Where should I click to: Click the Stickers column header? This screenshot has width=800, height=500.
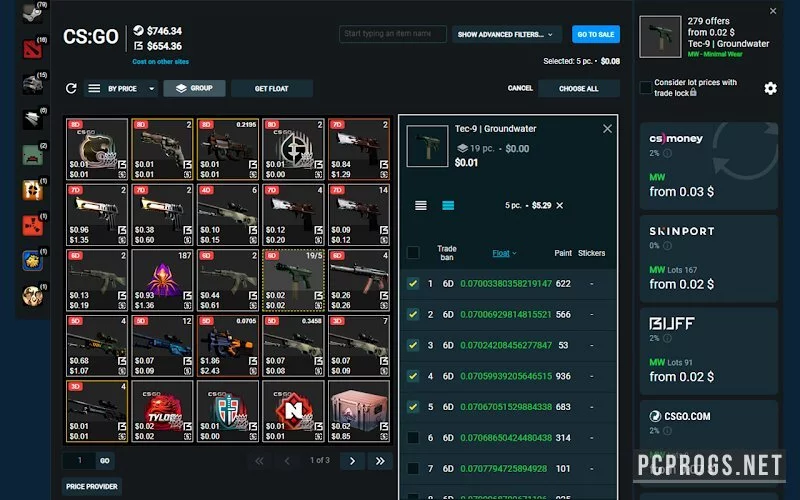point(591,253)
